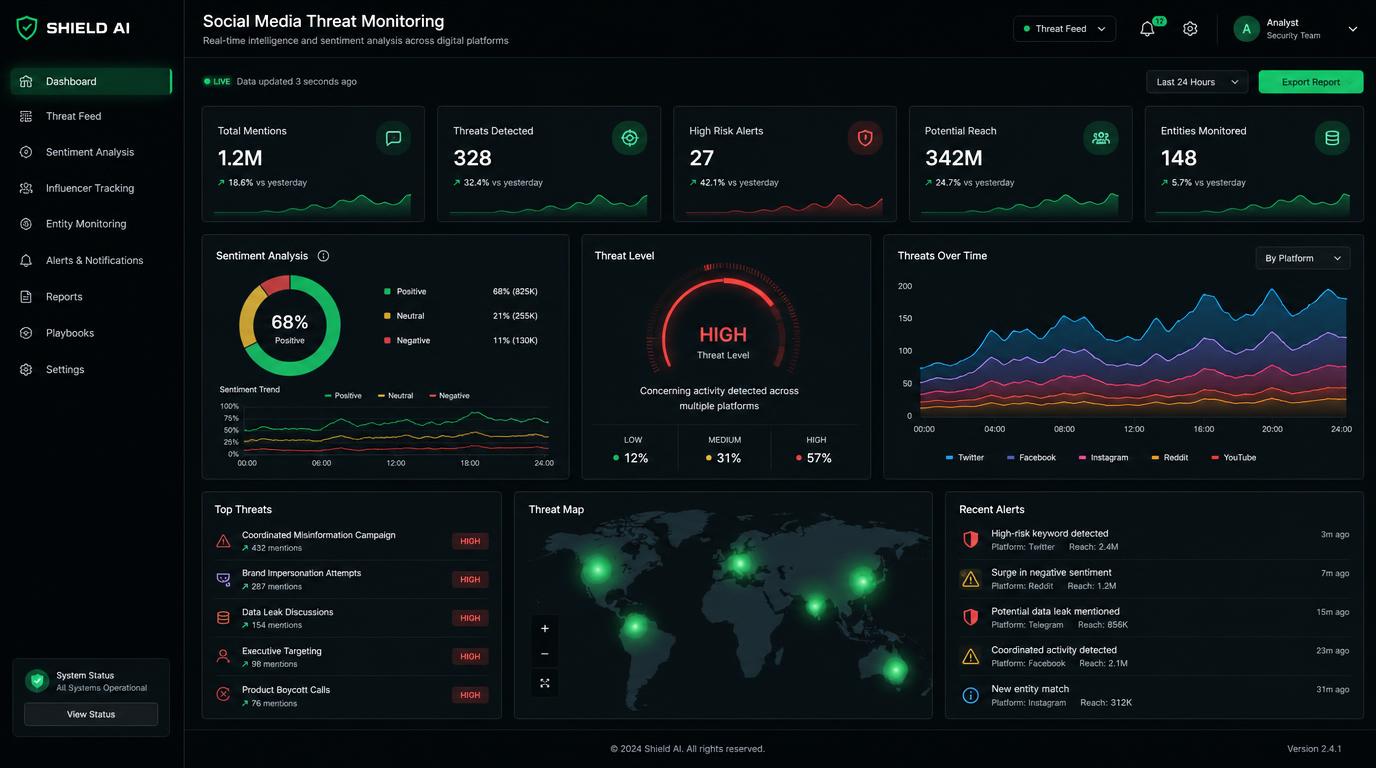Expand the Threat Map to fullscreen

pyautogui.click(x=545, y=683)
